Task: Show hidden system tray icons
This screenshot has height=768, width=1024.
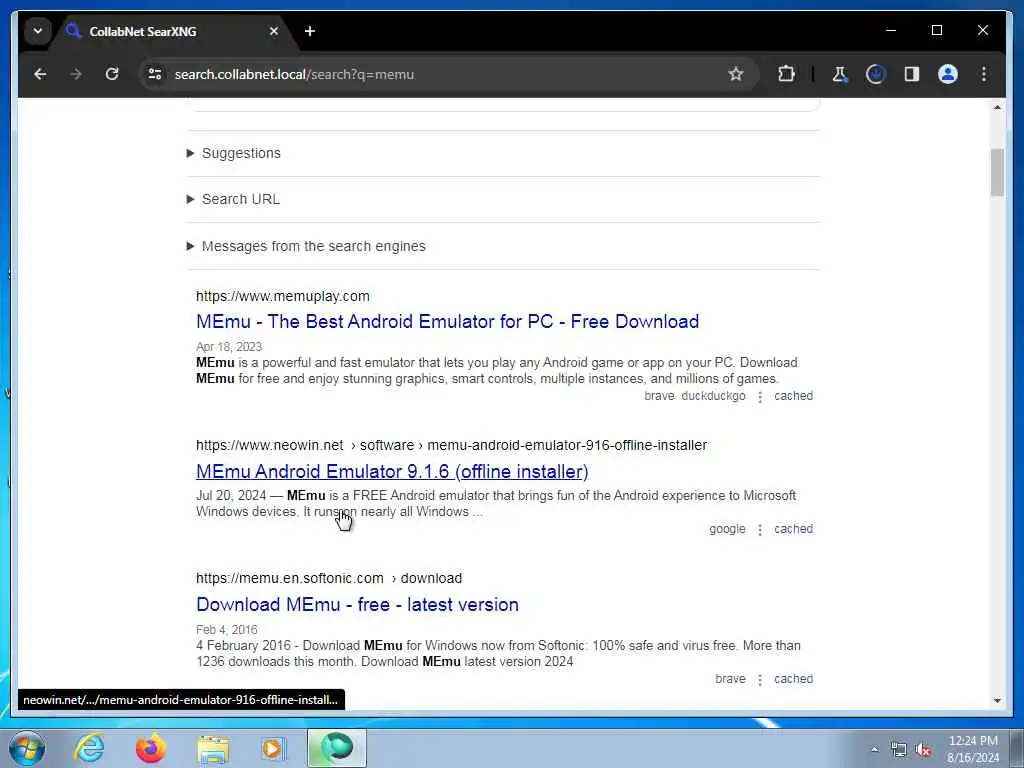Action: point(874,750)
